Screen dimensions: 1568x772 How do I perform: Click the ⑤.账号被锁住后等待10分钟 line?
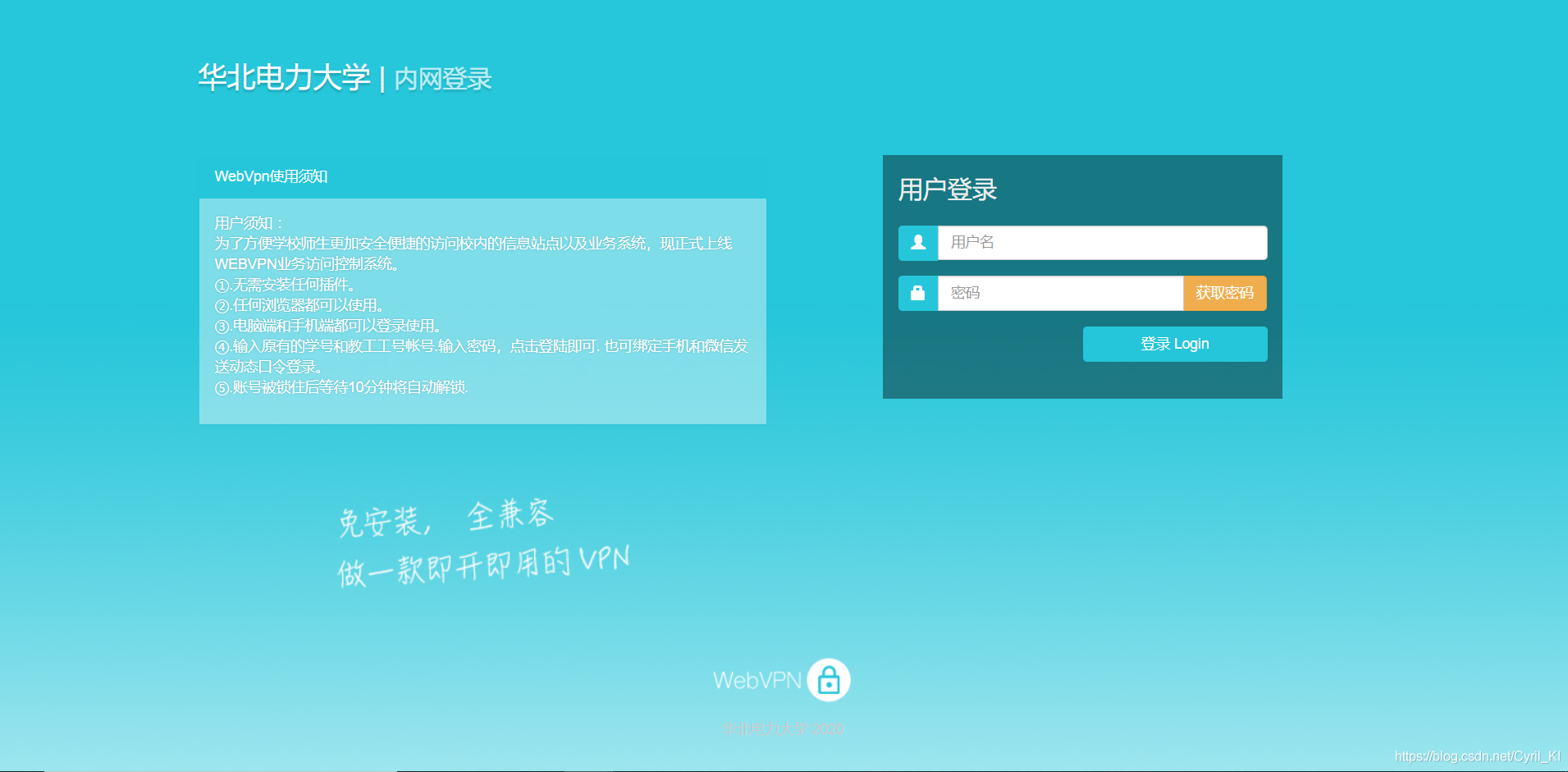[x=341, y=387]
